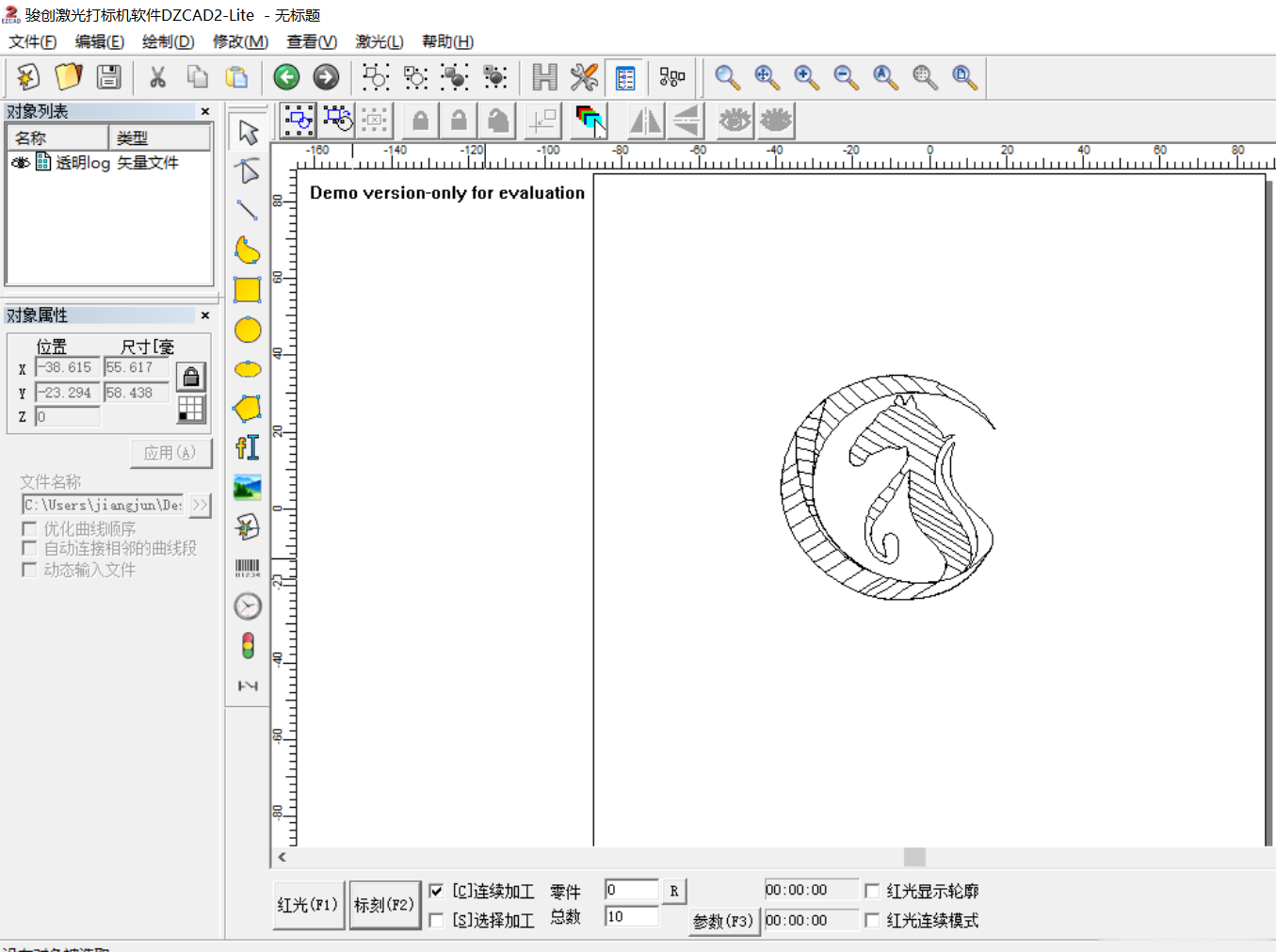Choose the line drawing tool
This screenshot has height=952, width=1276.
click(x=248, y=210)
